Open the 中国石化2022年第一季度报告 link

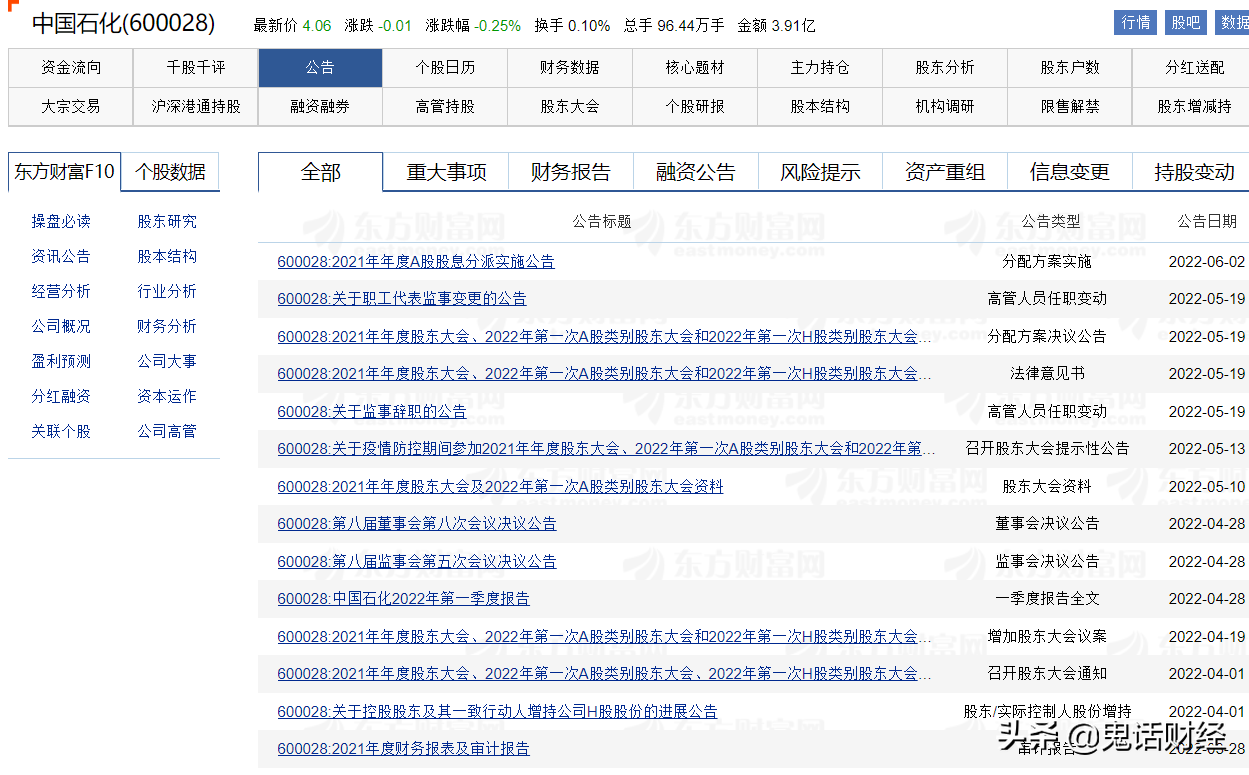(x=404, y=598)
